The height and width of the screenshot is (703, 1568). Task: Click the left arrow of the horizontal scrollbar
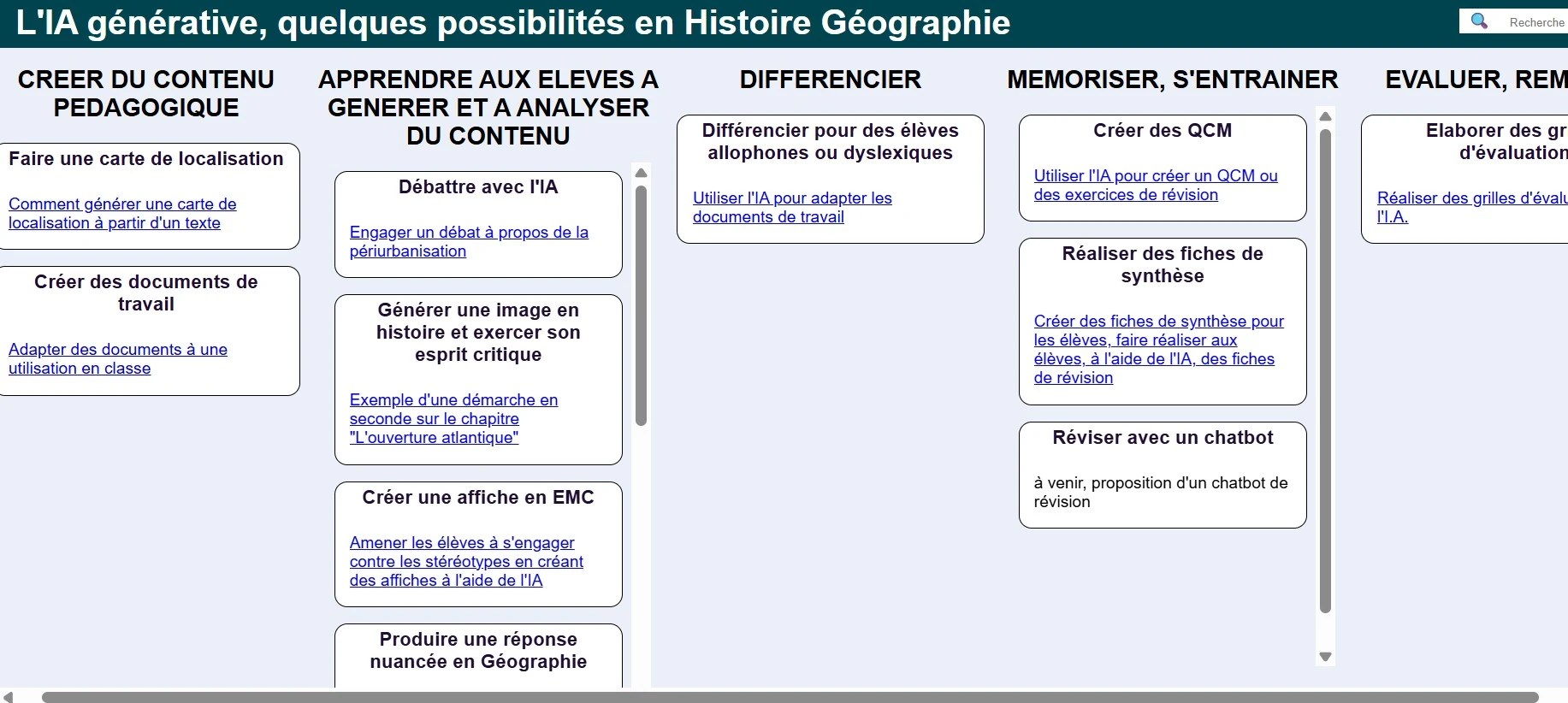pos(9,697)
